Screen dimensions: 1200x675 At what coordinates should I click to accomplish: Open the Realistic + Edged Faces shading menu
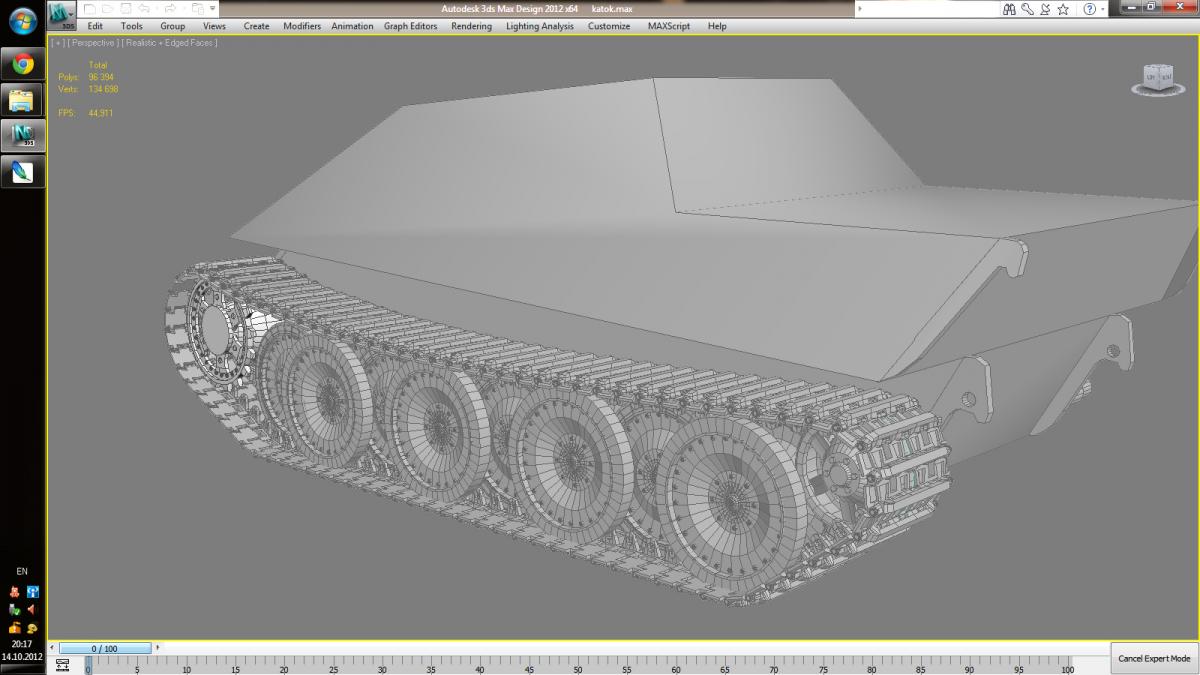(x=170, y=43)
